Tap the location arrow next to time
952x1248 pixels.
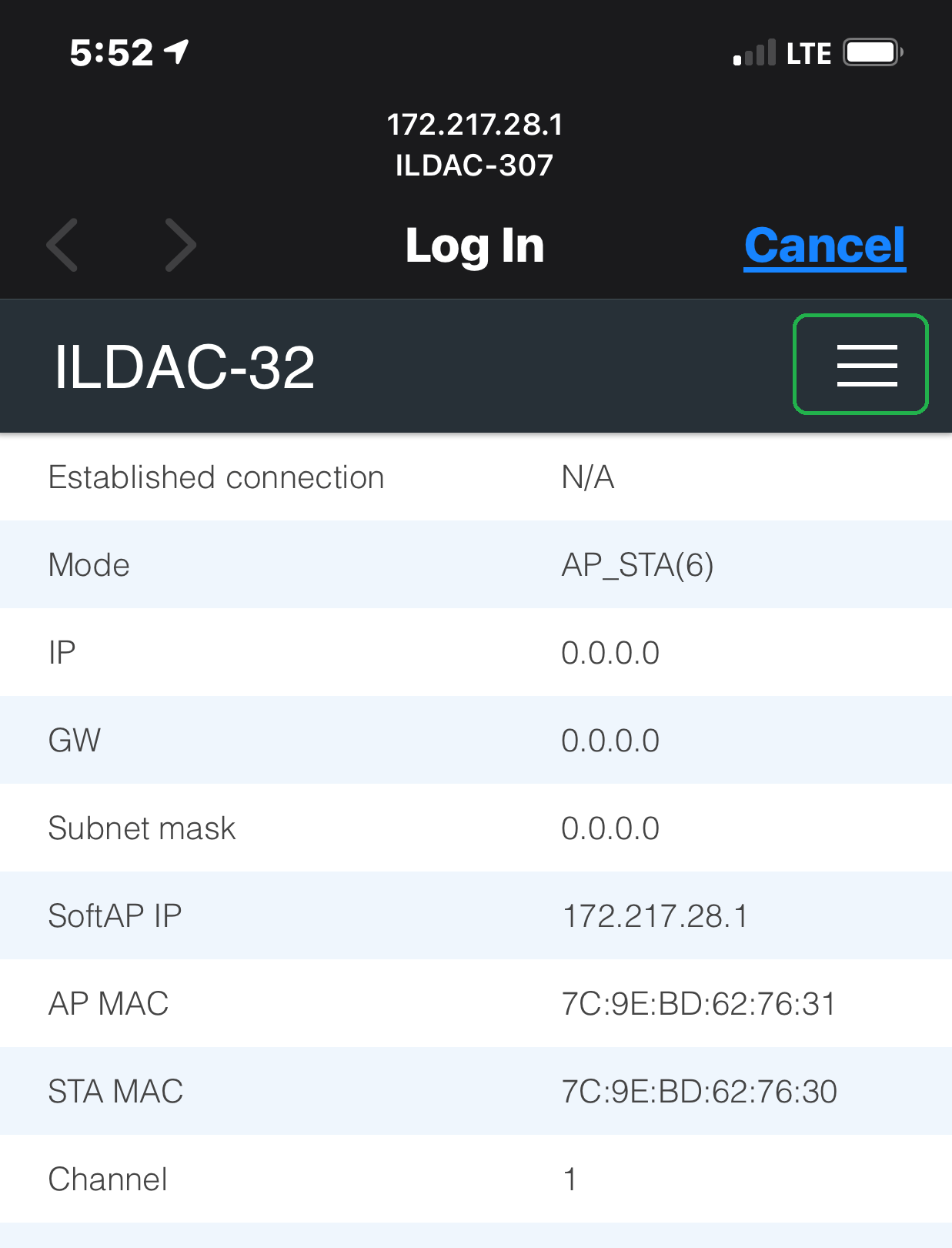point(177,52)
